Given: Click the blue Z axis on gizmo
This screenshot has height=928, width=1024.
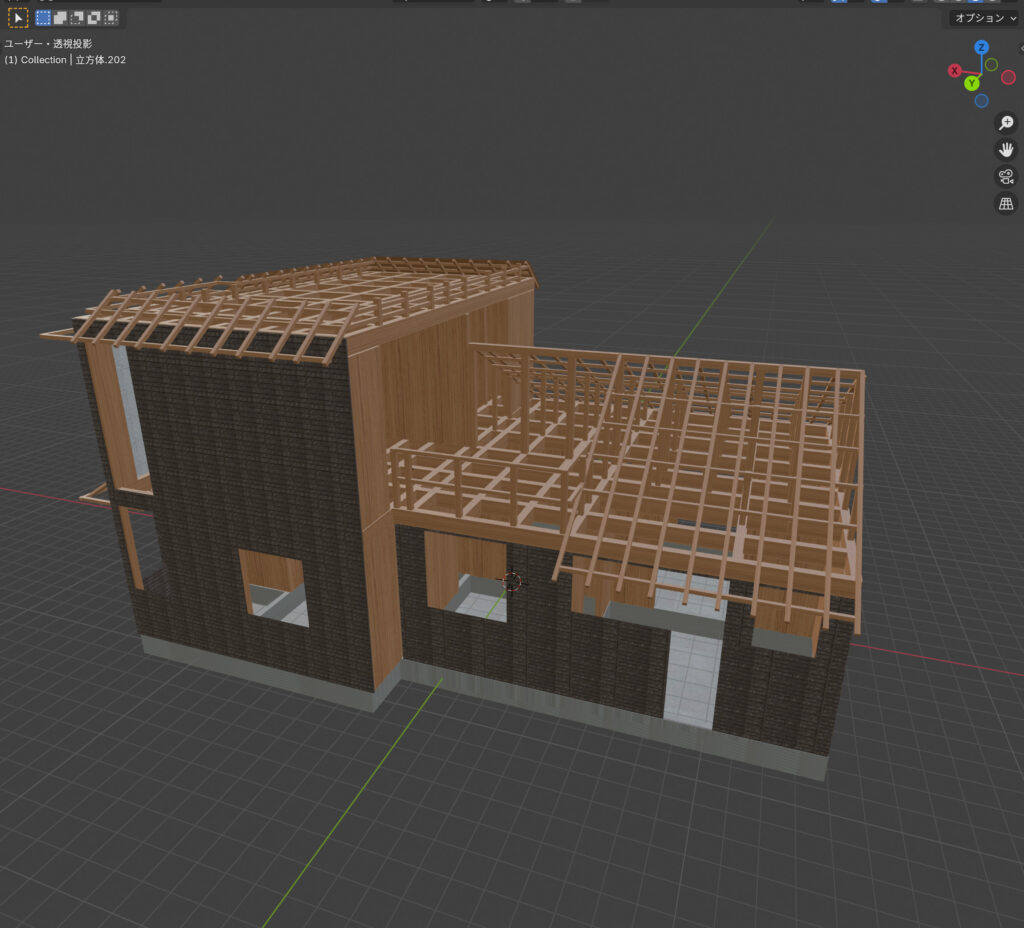Looking at the screenshot, I should pos(982,47).
